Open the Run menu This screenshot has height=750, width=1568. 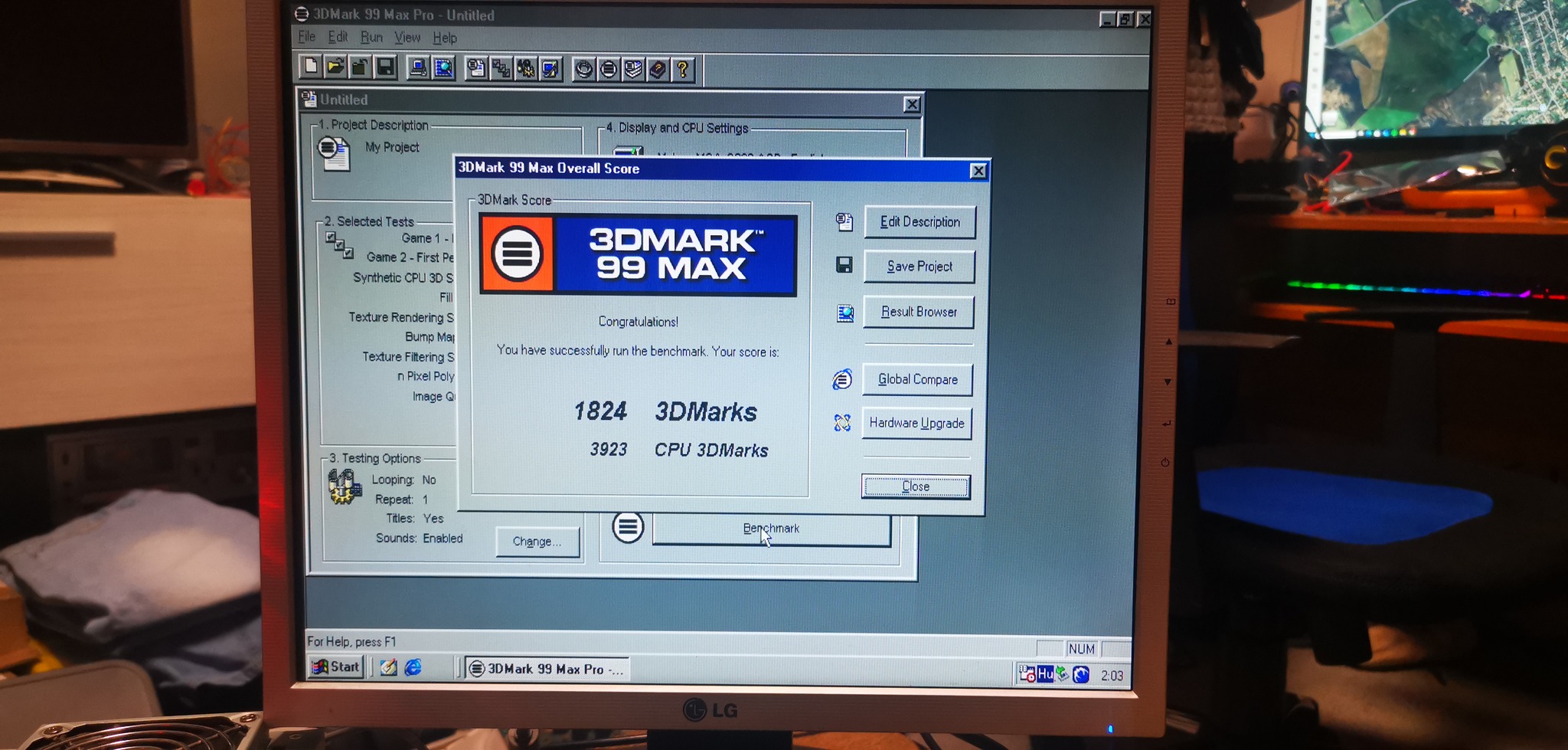(x=371, y=37)
